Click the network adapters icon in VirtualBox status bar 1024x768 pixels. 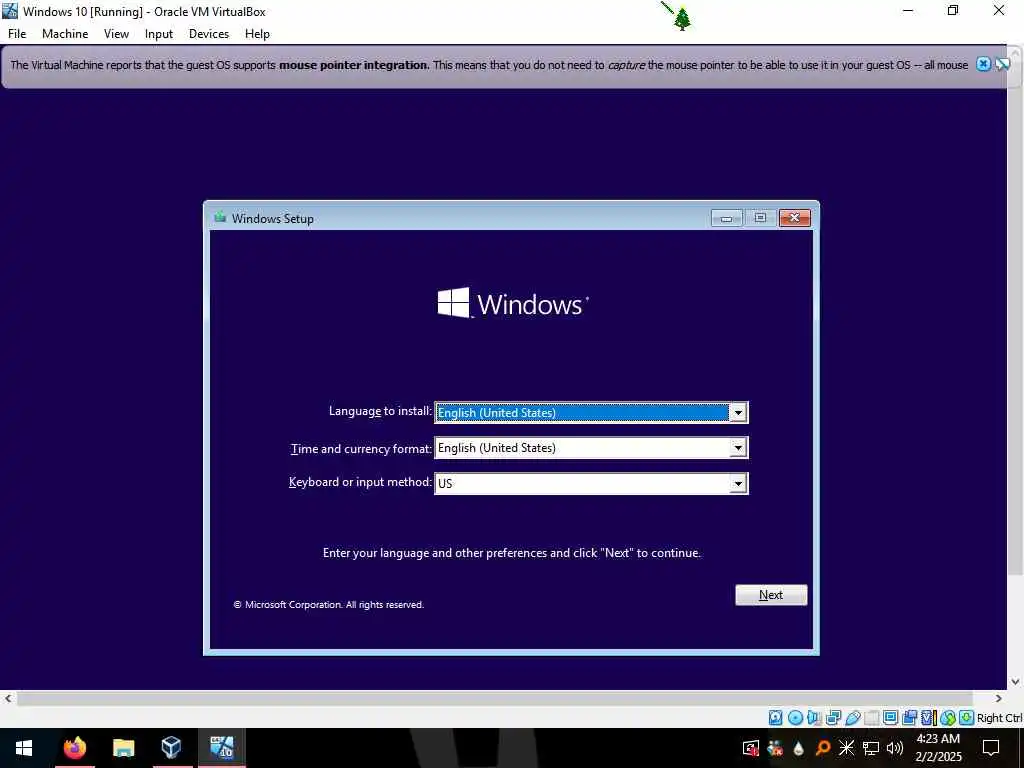[833, 718]
